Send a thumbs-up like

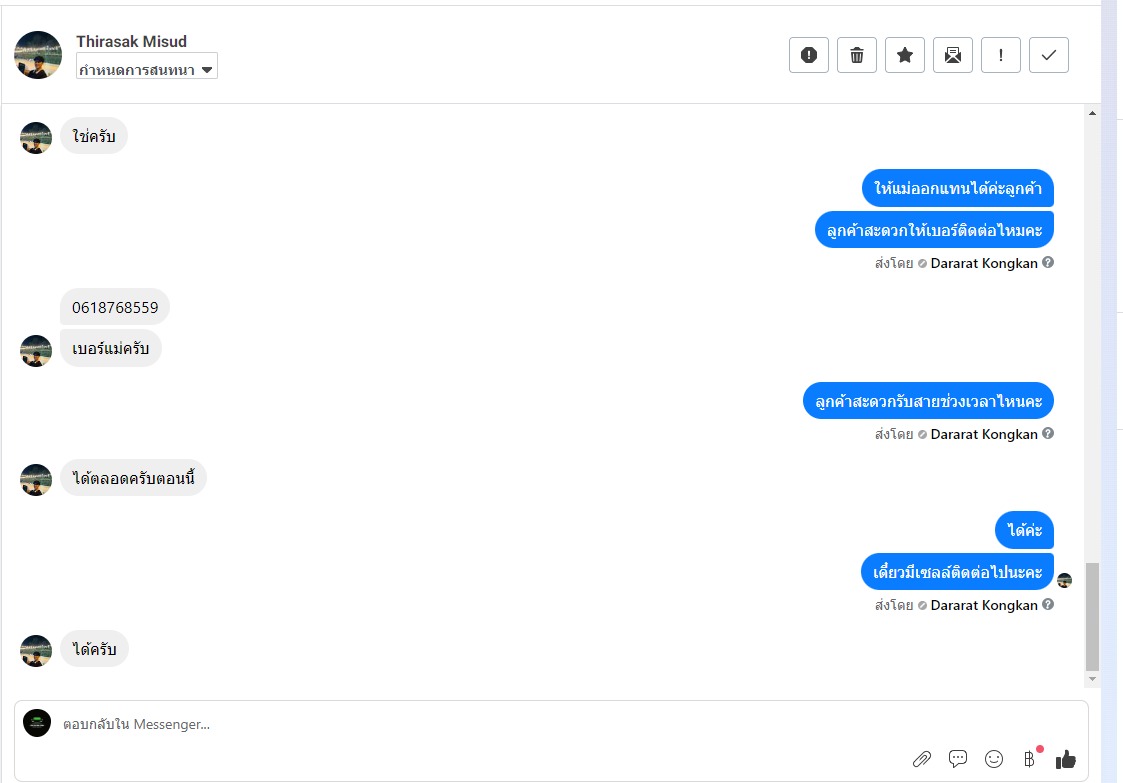(x=1066, y=759)
